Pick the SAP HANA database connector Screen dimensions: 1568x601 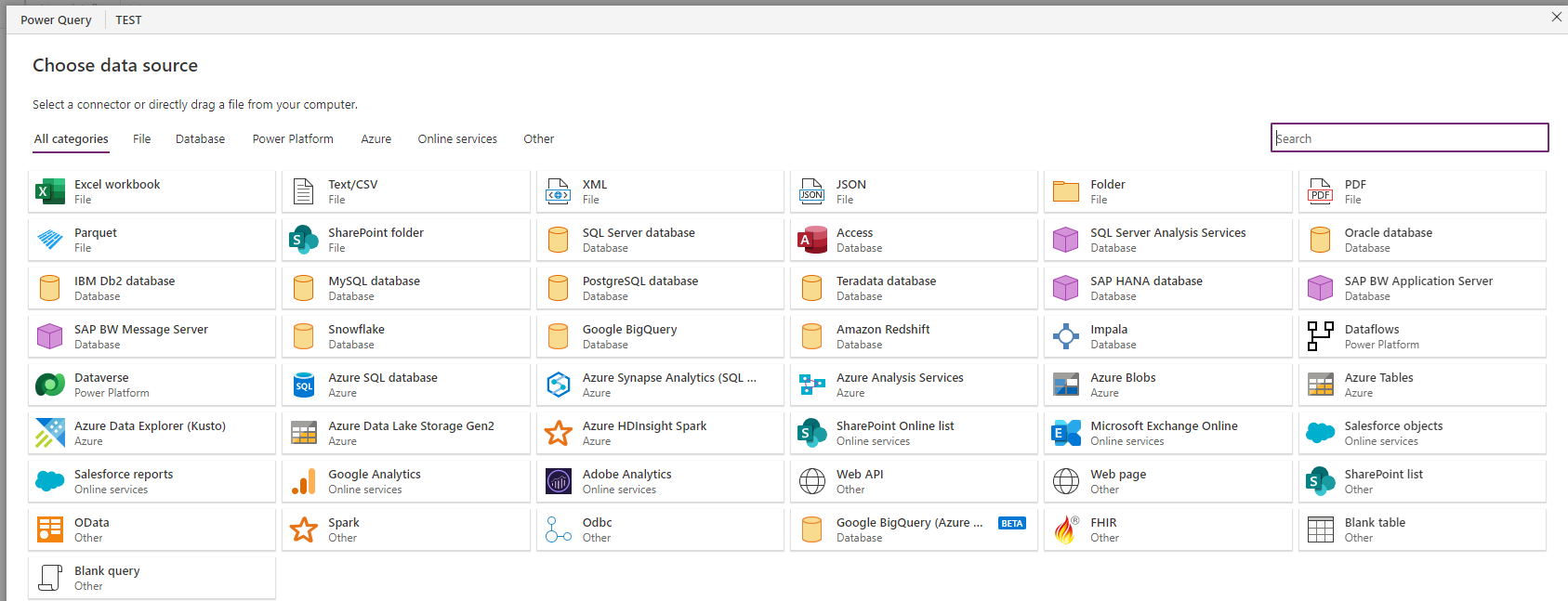1167,288
